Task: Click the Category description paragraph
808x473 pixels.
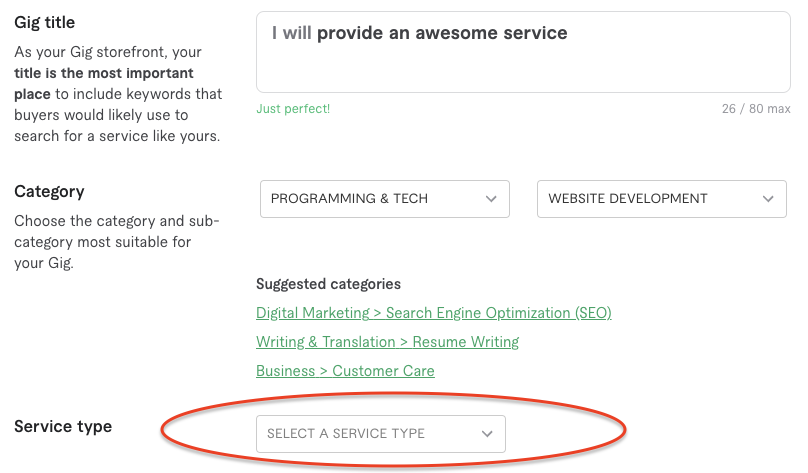Action: 117,242
